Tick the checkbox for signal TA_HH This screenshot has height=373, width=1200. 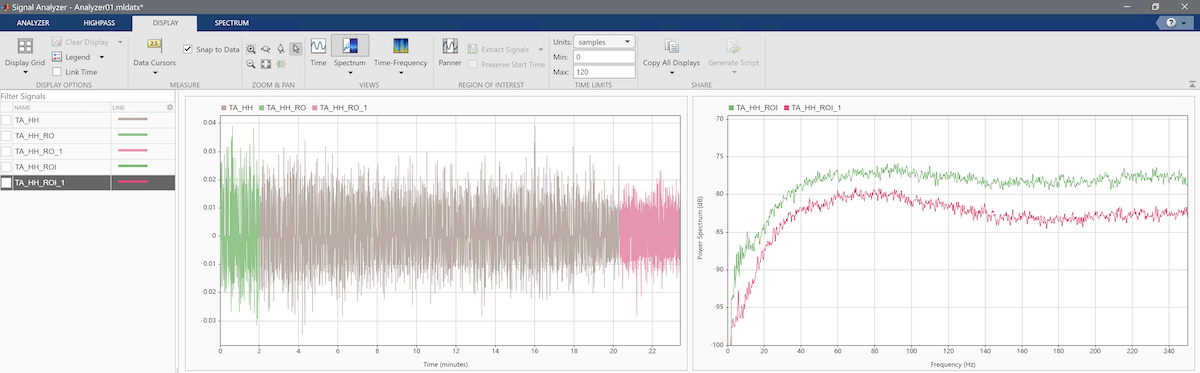pyautogui.click(x=7, y=120)
